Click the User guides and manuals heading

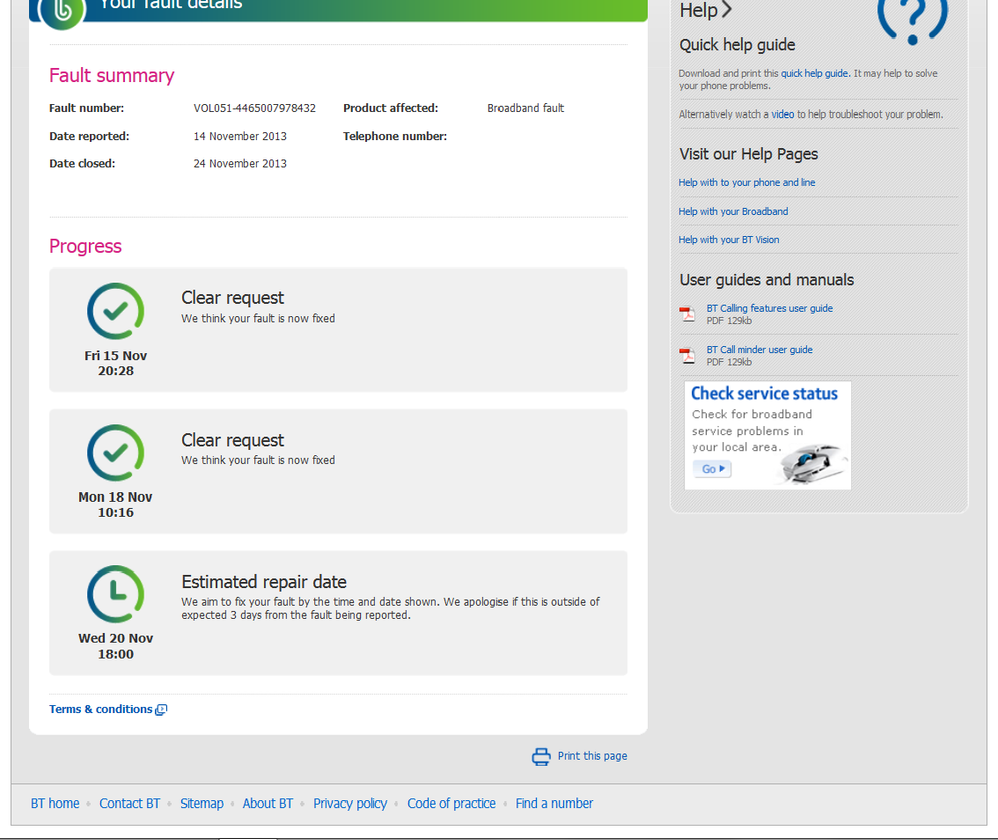click(767, 280)
